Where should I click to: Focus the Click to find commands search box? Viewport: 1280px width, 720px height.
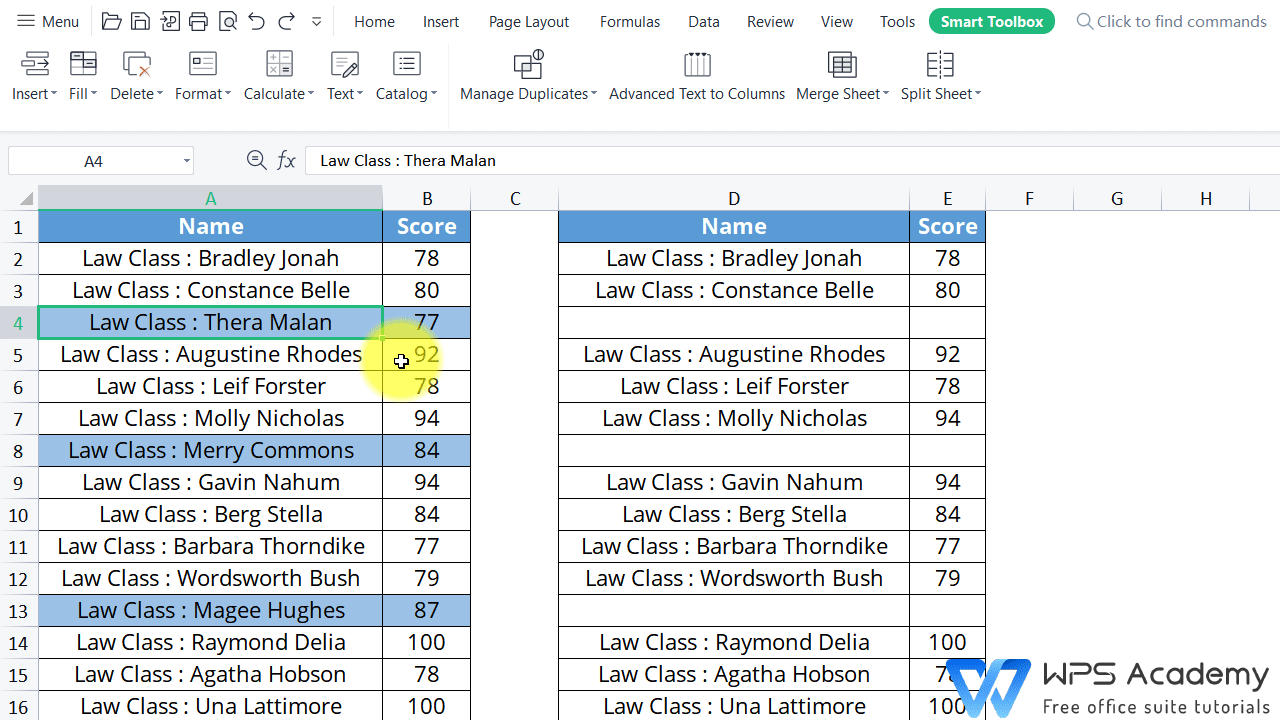tap(1171, 21)
